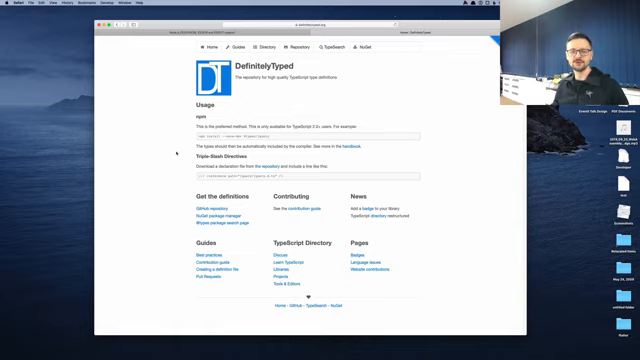This screenshot has width=640, height=360.
Task: Reload the page with refresh icon
Action: (x=395, y=25)
